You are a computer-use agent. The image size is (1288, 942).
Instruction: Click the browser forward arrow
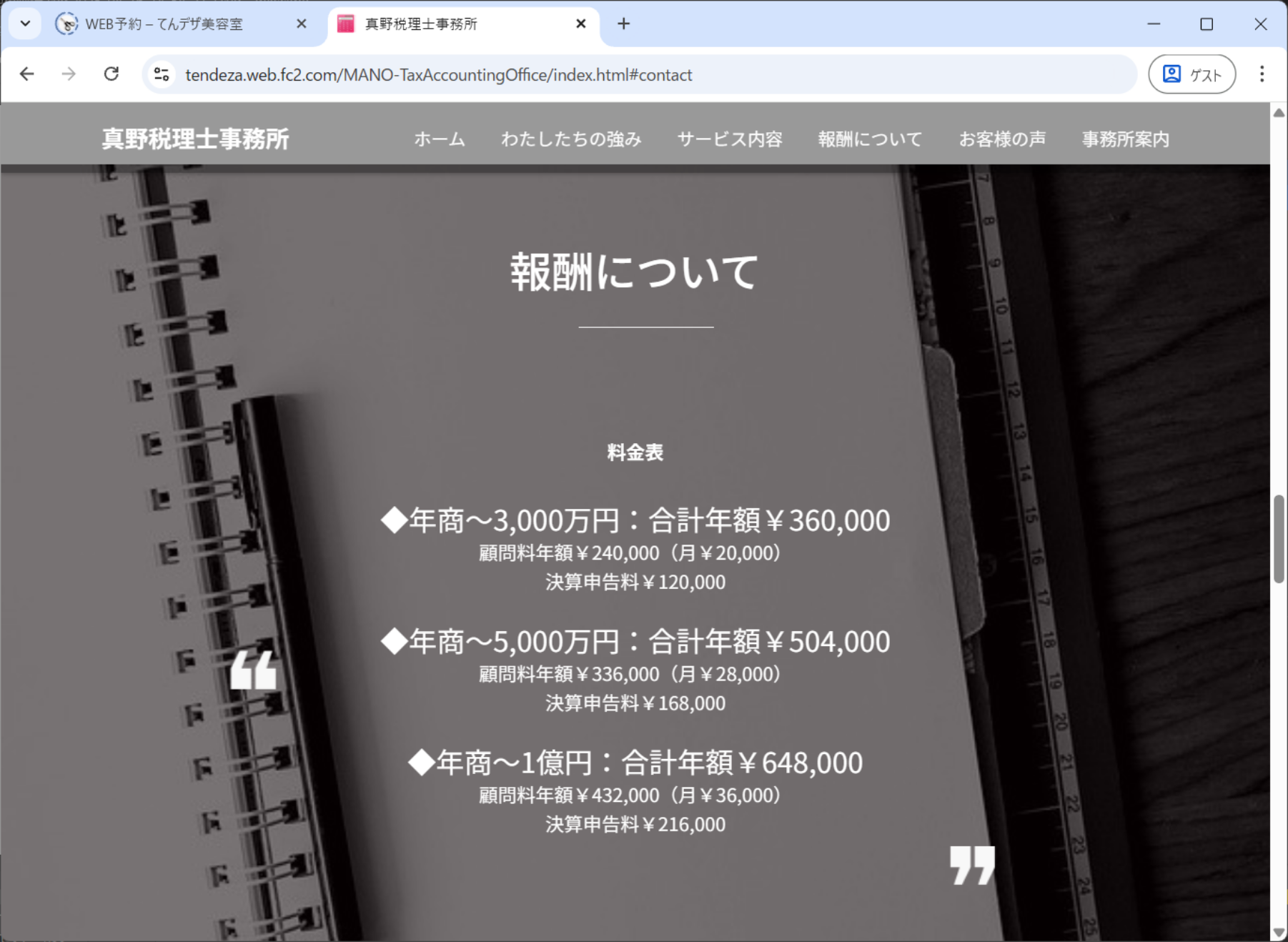point(69,74)
